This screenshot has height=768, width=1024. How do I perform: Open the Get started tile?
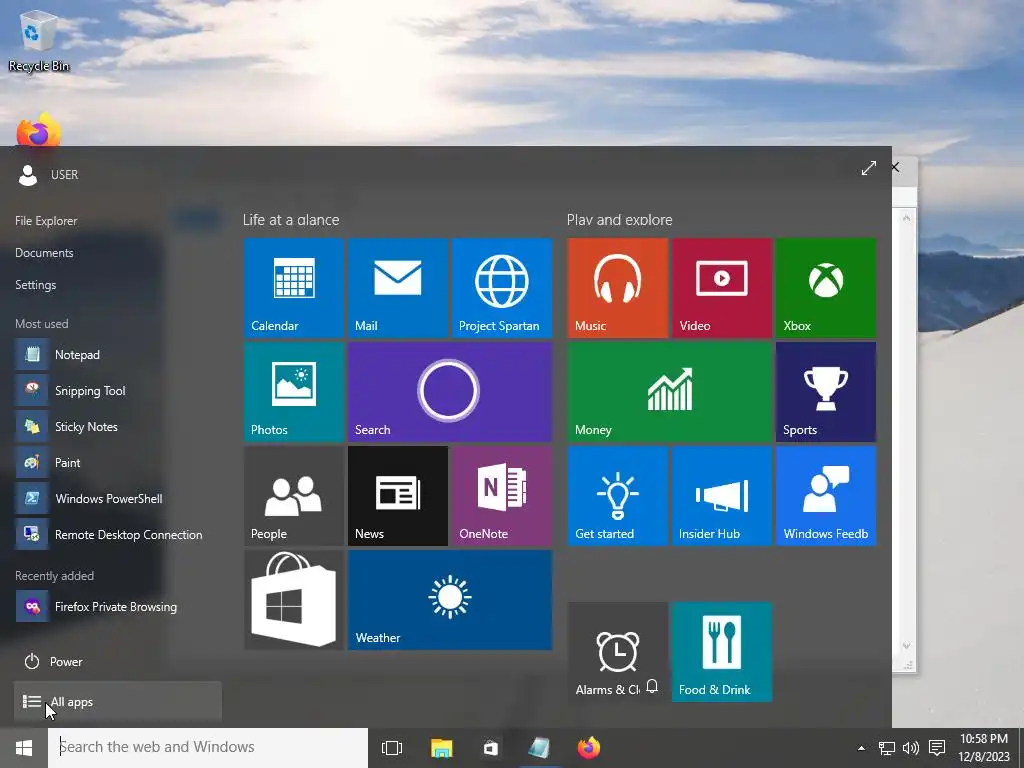(618, 496)
